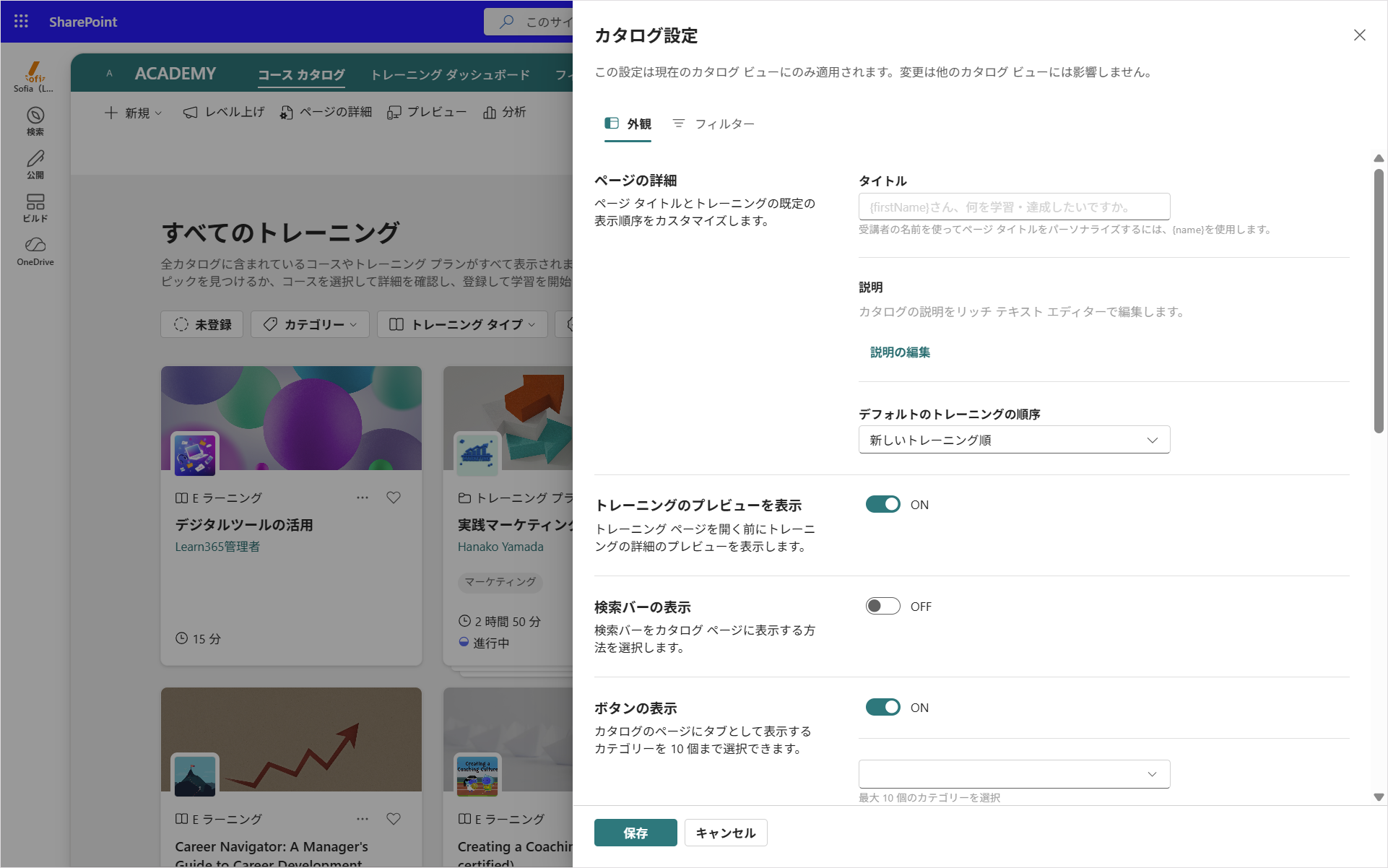Favorite the Career Navigator course heart icon
This screenshot has height=868, width=1388.
click(x=394, y=819)
